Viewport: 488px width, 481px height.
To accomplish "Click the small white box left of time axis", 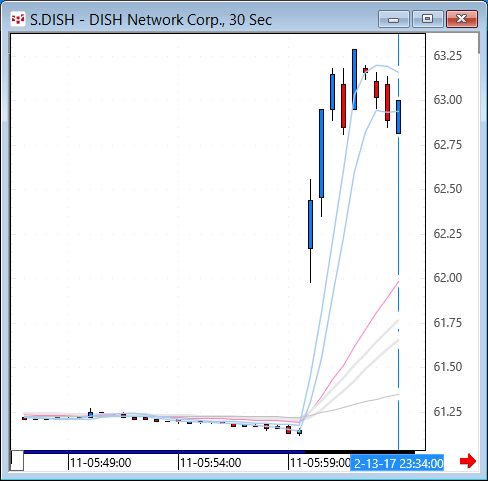I will point(17,460).
